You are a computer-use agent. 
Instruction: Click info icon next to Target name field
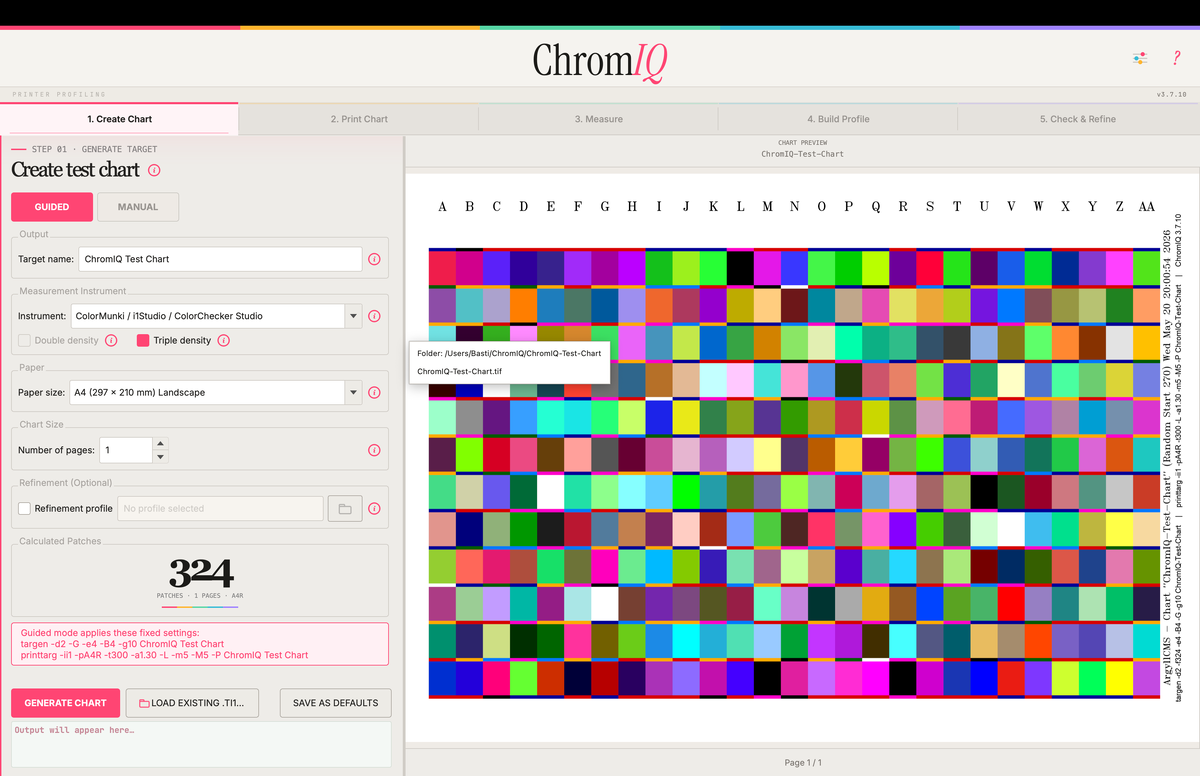pos(374,259)
